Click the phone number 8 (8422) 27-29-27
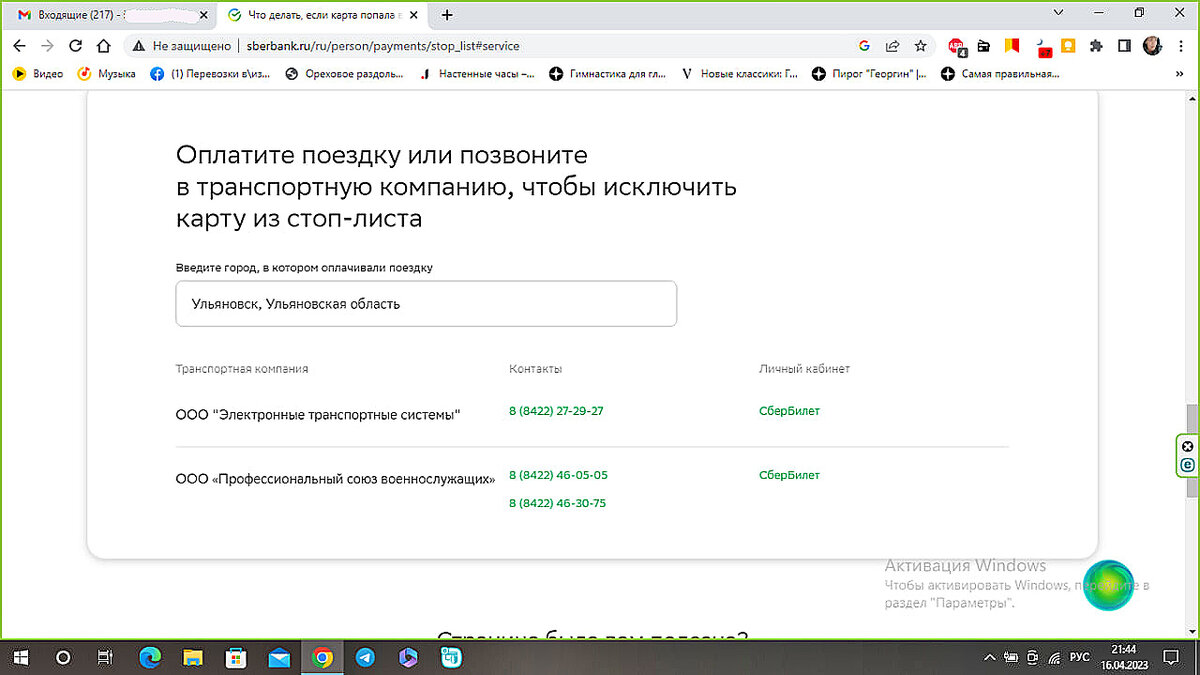The height and width of the screenshot is (675, 1200). coord(556,410)
